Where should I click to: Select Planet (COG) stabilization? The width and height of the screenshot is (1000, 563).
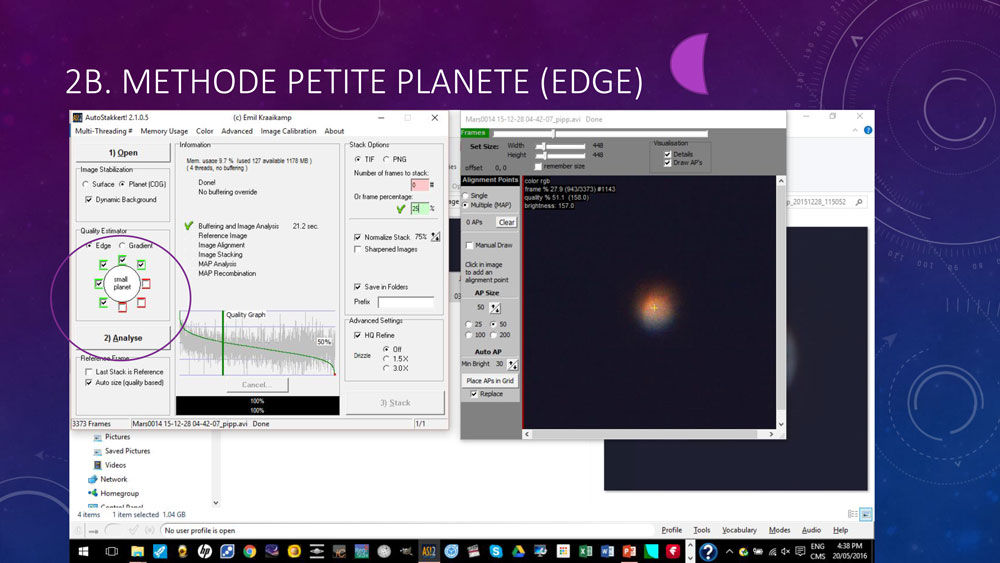click(122, 184)
